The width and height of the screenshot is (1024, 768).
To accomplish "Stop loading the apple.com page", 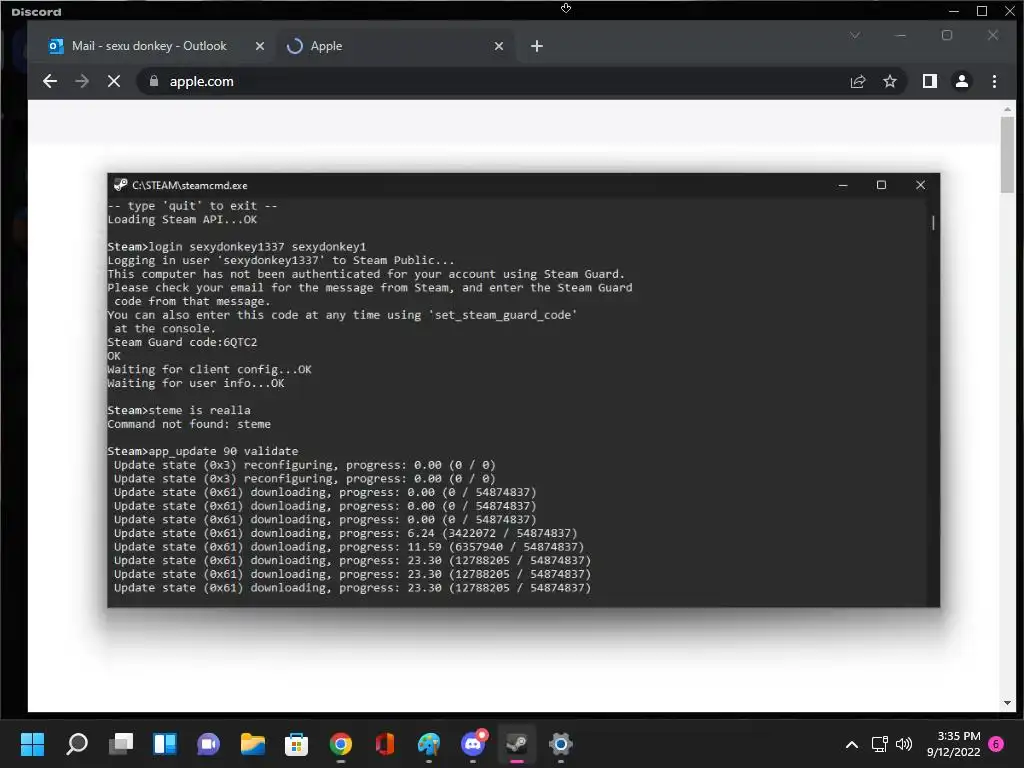I will 114,81.
